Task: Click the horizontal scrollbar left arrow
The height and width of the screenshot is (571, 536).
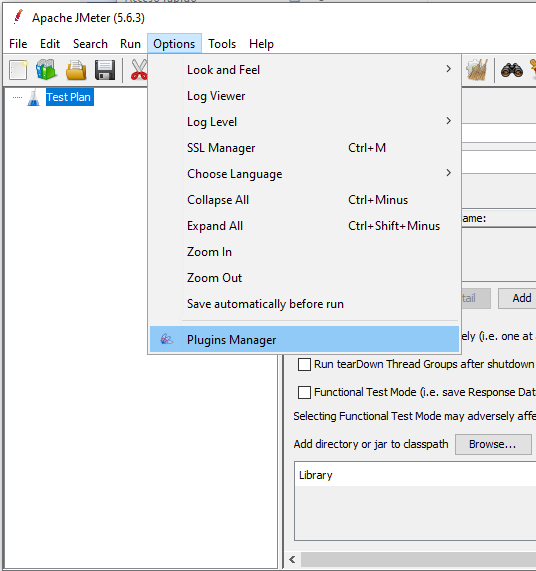Action: 292,559
